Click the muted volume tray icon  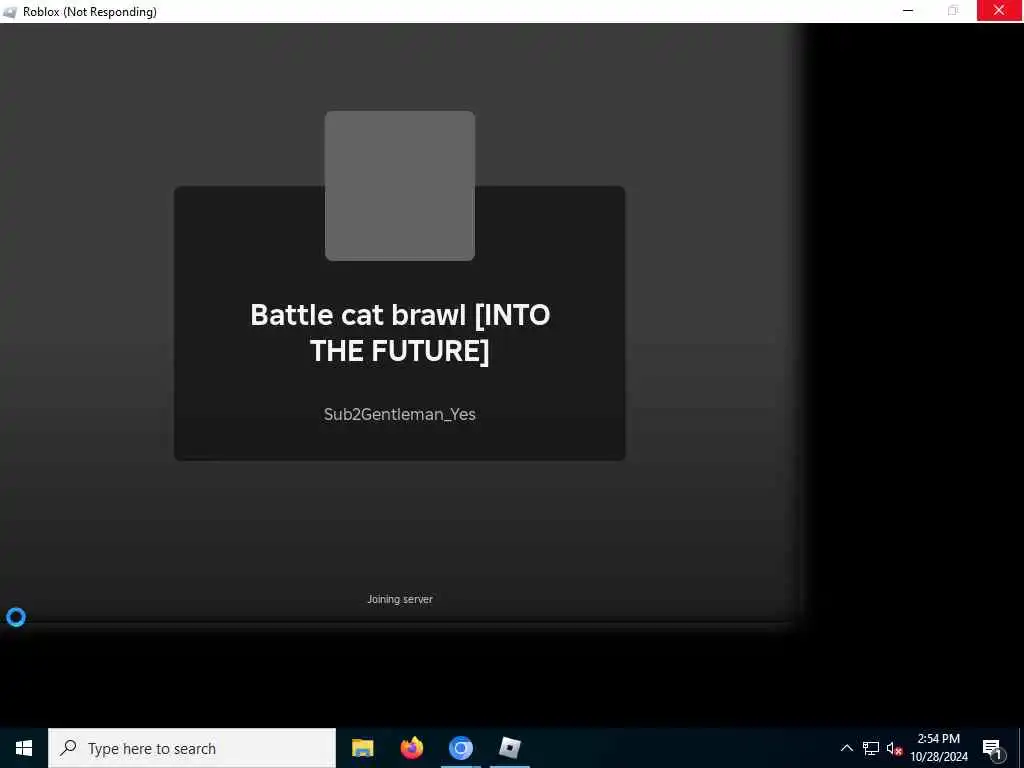(894, 748)
